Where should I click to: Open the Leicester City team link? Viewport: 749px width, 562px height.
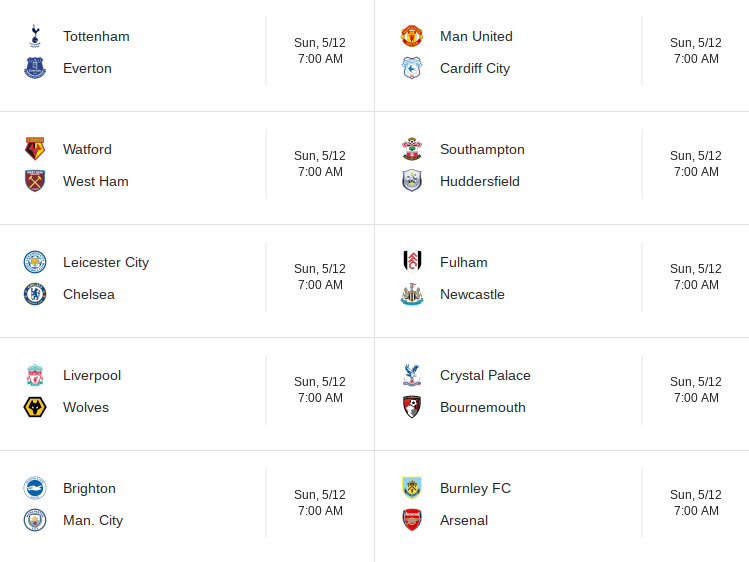click(x=106, y=262)
